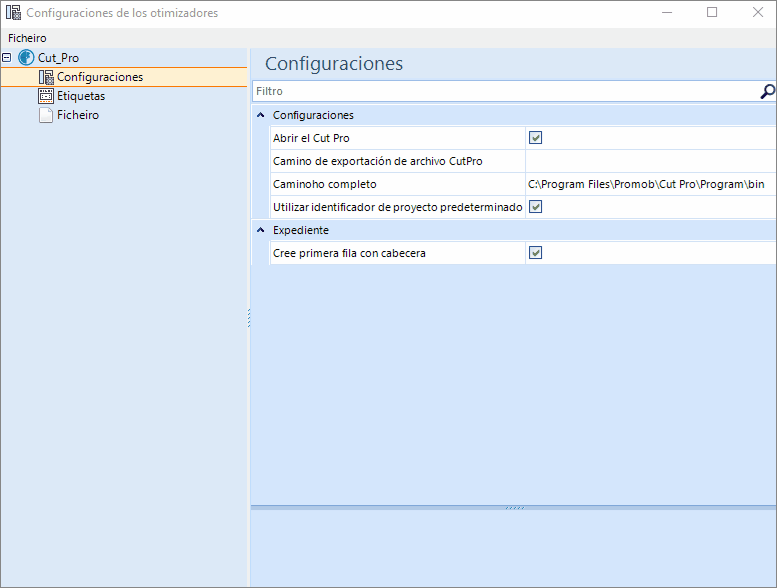Click the Caminoho completo path value
This screenshot has width=777, height=588.
(x=646, y=184)
